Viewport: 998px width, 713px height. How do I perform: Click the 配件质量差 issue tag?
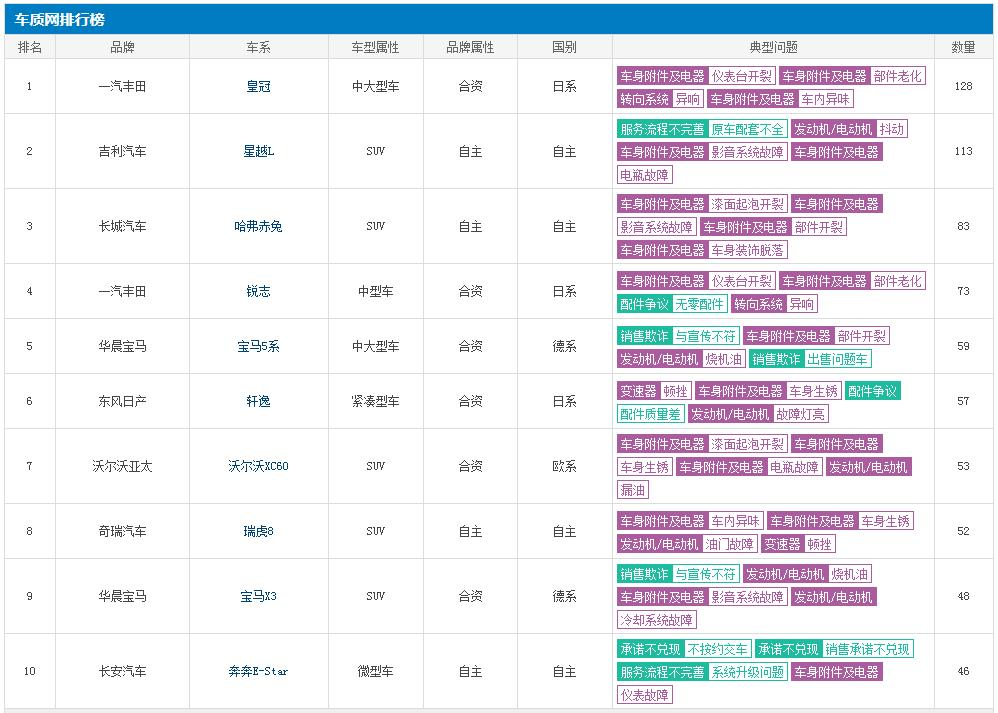(x=650, y=414)
